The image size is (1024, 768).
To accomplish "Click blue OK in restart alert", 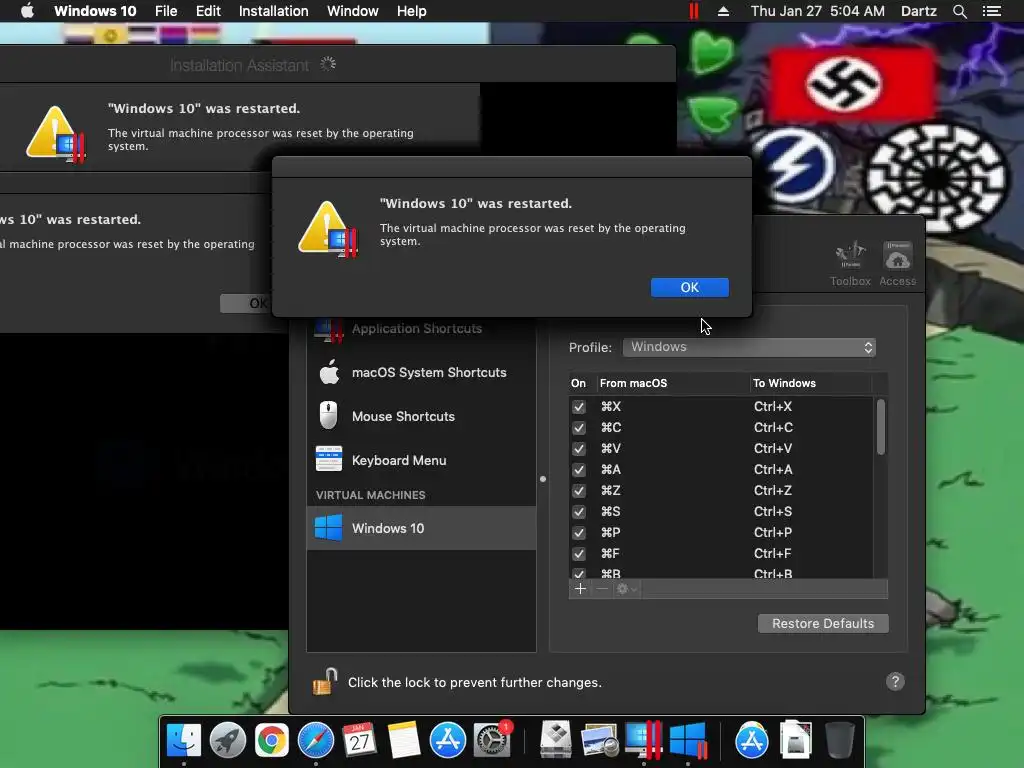I will (x=690, y=287).
